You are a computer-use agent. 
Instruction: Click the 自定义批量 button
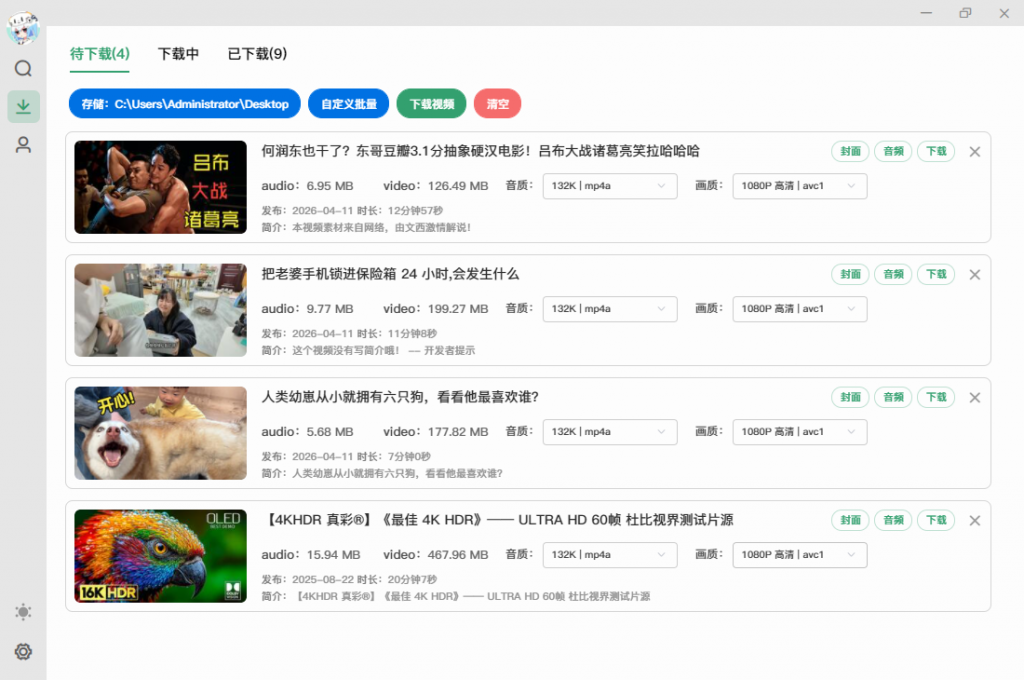(349, 104)
